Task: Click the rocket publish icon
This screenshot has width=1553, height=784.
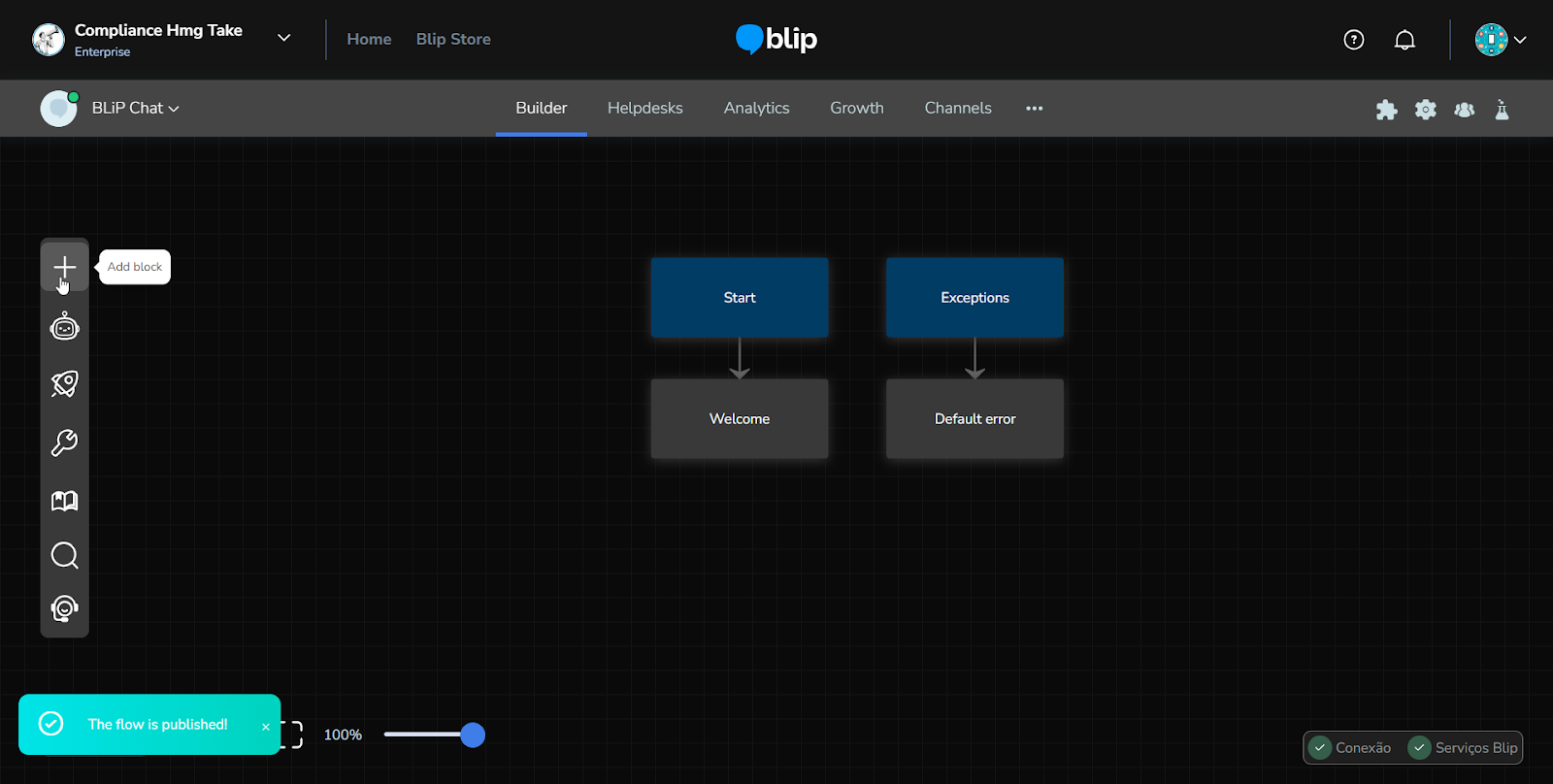Action: [x=64, y=384]
